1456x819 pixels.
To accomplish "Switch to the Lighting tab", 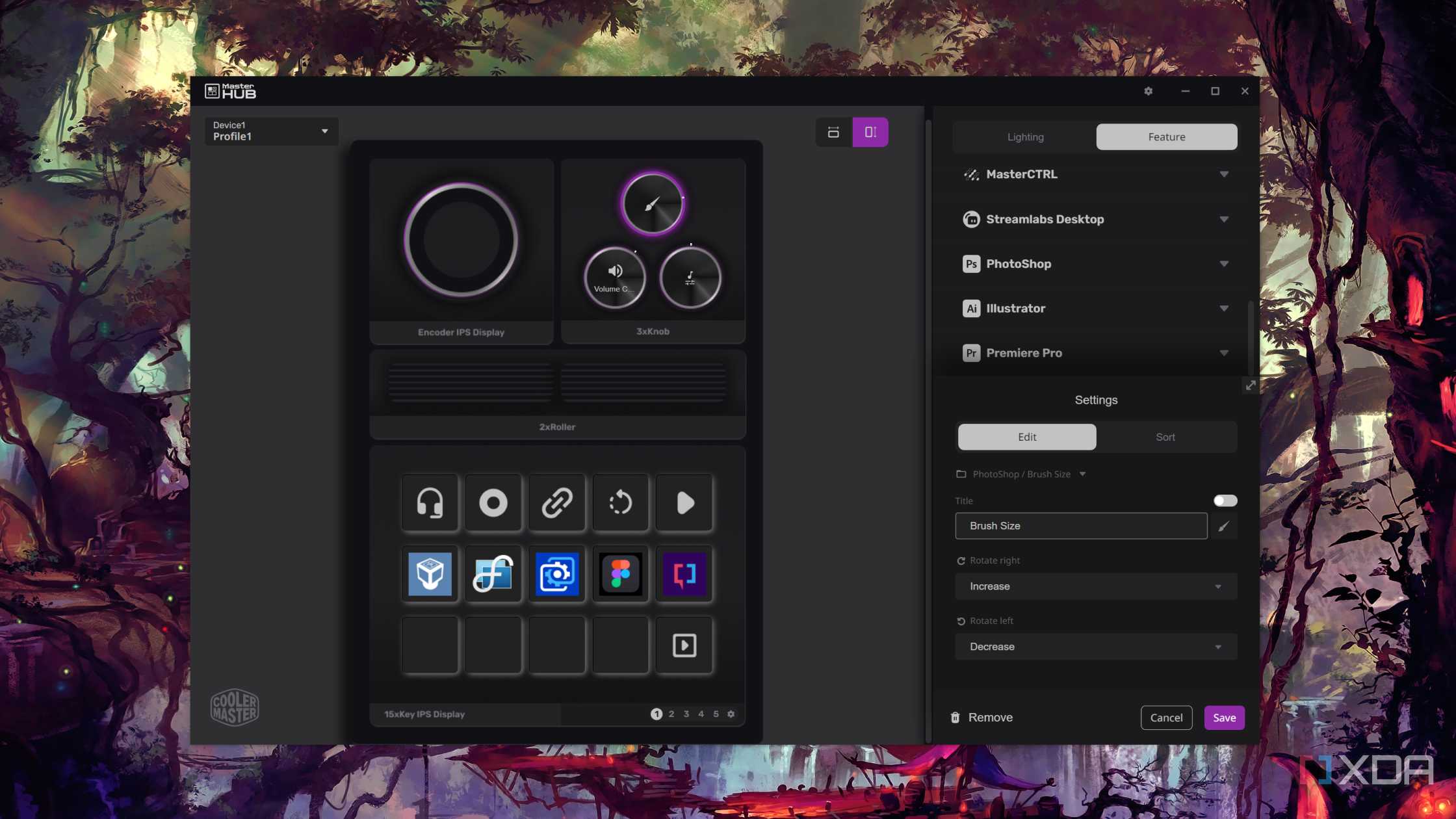I will 1025,137.
